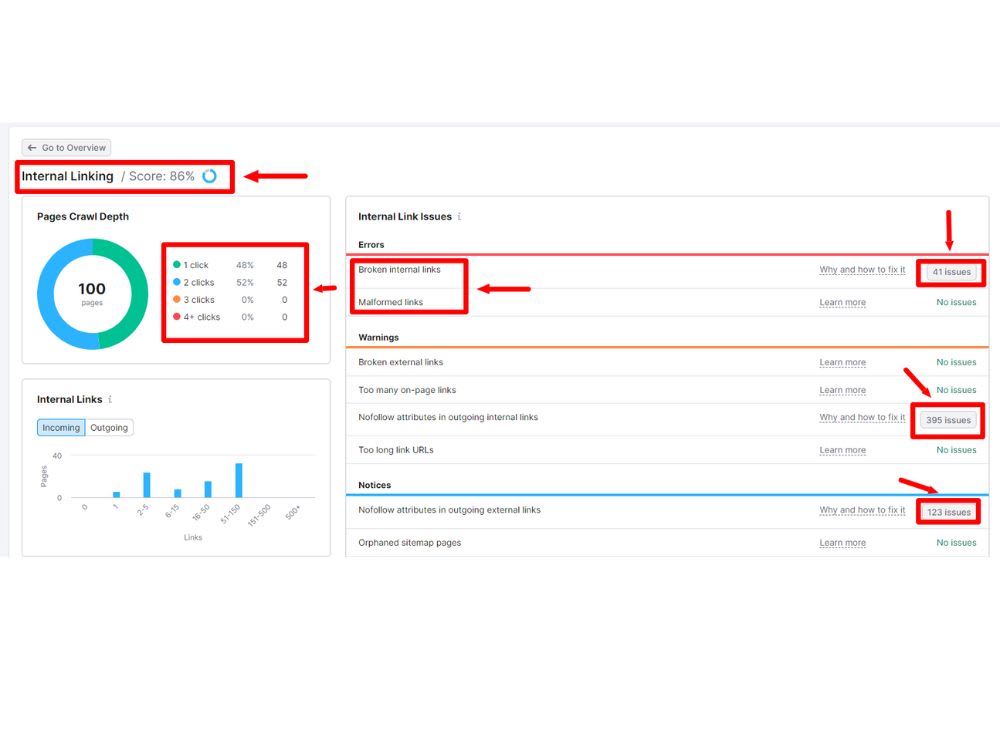
Task: Click the Notices section heading
Action: [374, 485]
